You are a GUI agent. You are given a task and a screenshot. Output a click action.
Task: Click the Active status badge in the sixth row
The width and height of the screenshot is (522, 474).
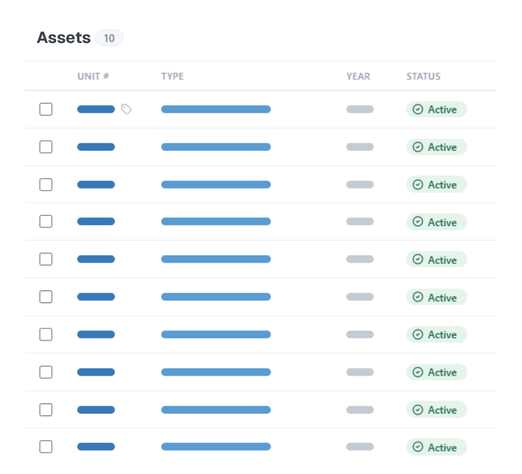click(436, 297)
